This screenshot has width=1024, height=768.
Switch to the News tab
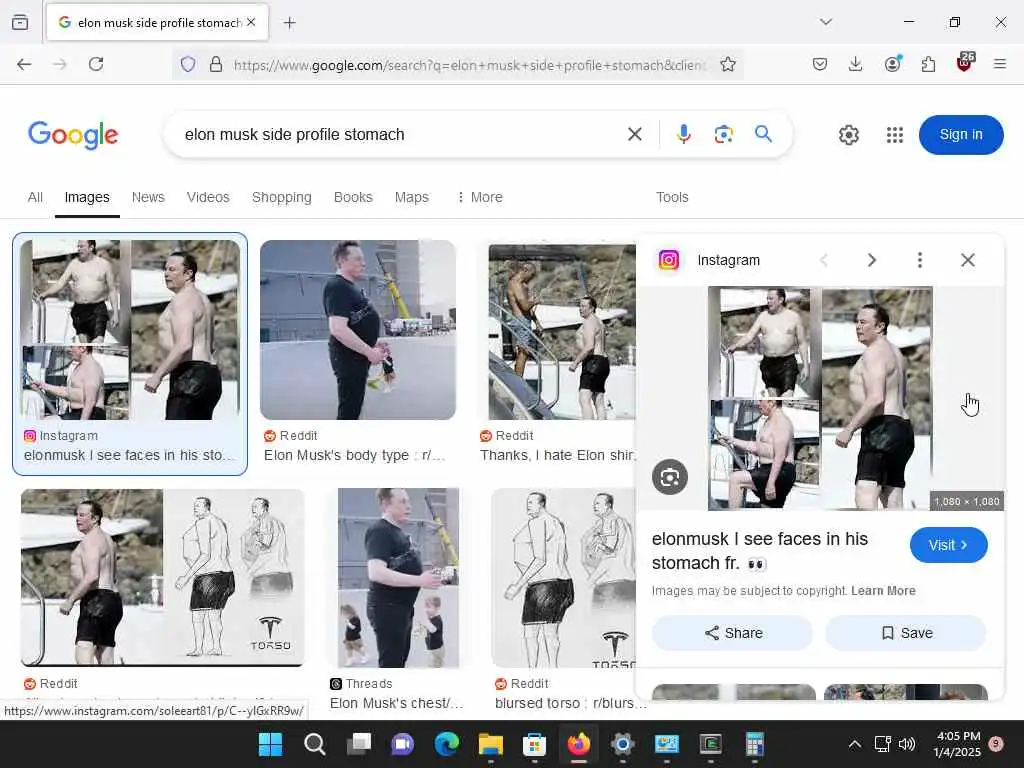148,197
